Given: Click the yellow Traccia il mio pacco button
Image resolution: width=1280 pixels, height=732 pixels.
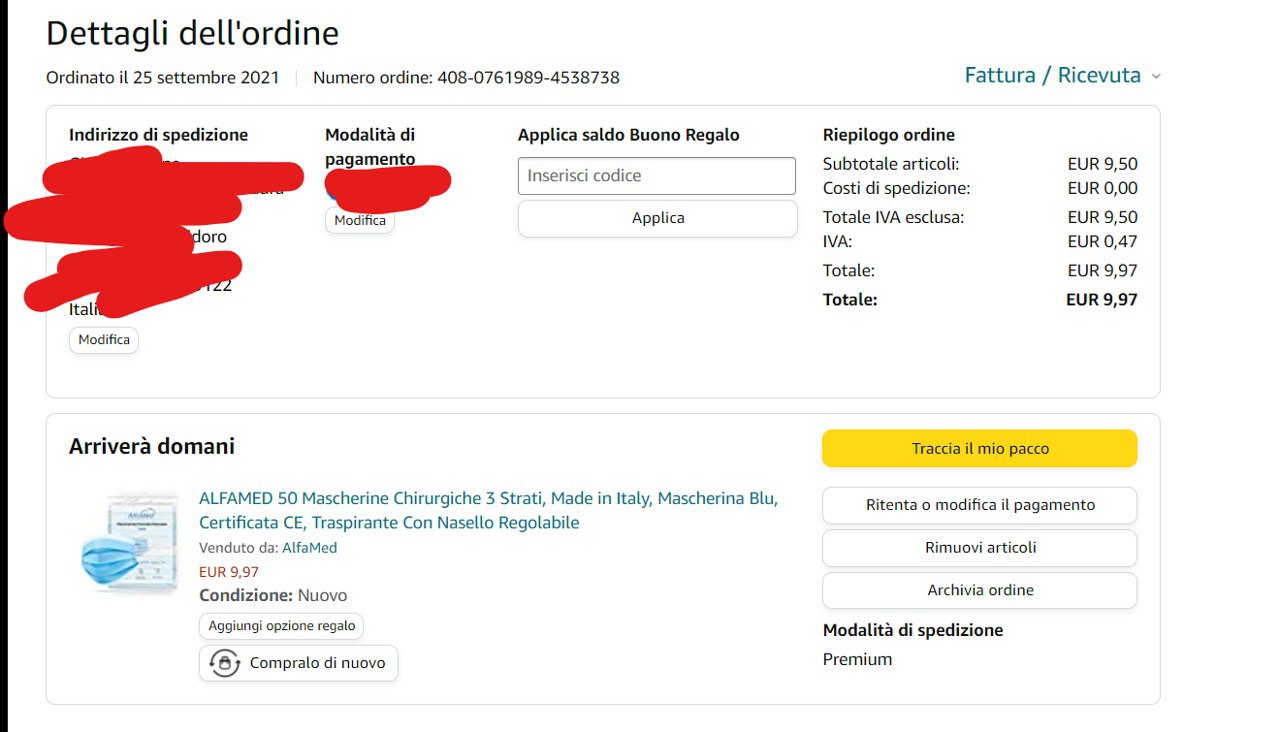Looking at the screenshot, I should tap(979, 449).
